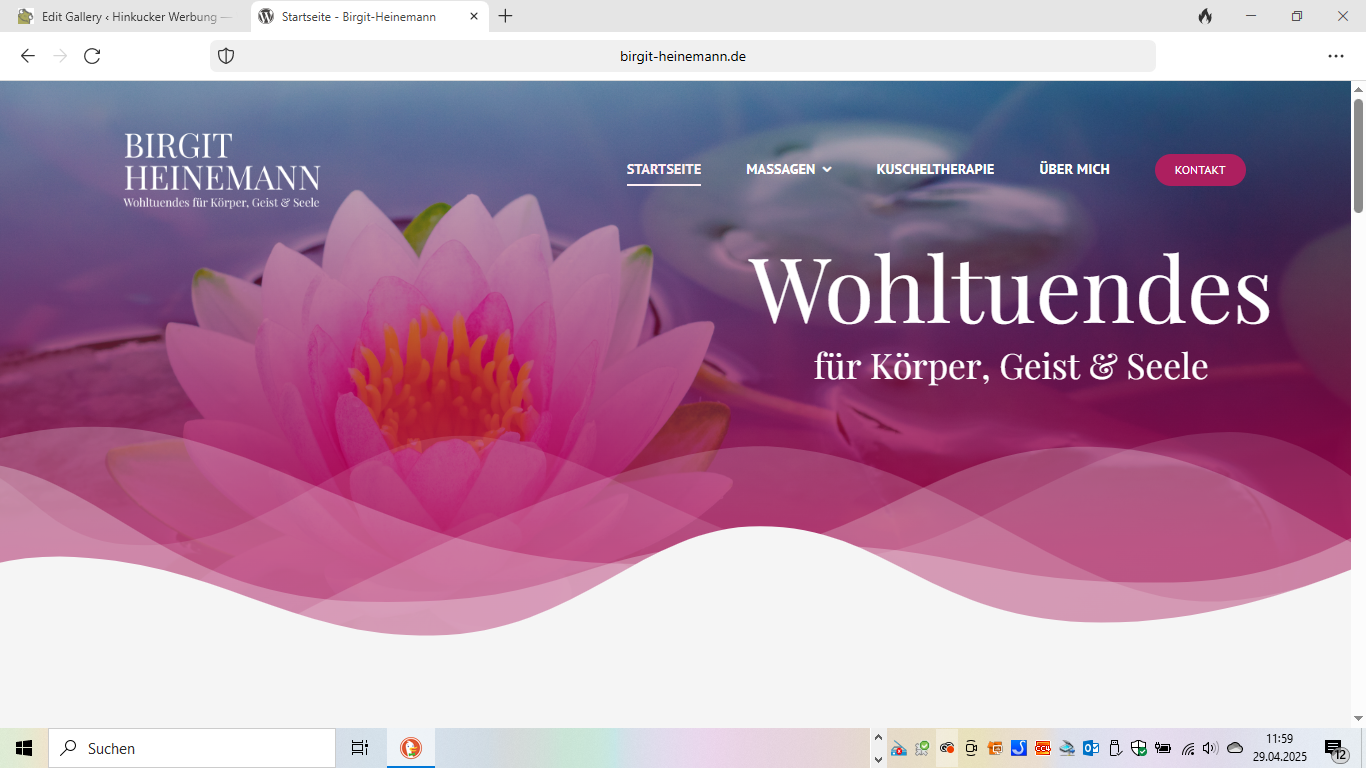Click the page vertical scrollbar thumb
This screenshot has width=1366, height=768.
coord(1358,155)
